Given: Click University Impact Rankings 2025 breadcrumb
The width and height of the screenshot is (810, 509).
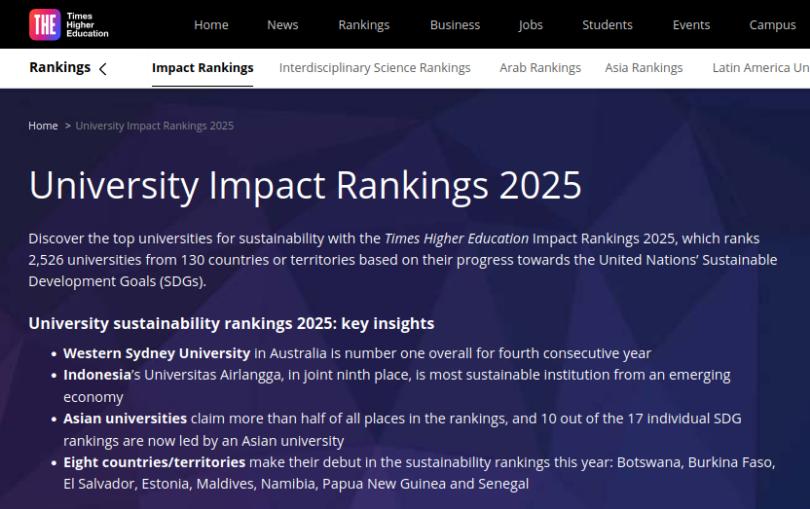Looking at the screenshot, I should [x=154, y=126].
